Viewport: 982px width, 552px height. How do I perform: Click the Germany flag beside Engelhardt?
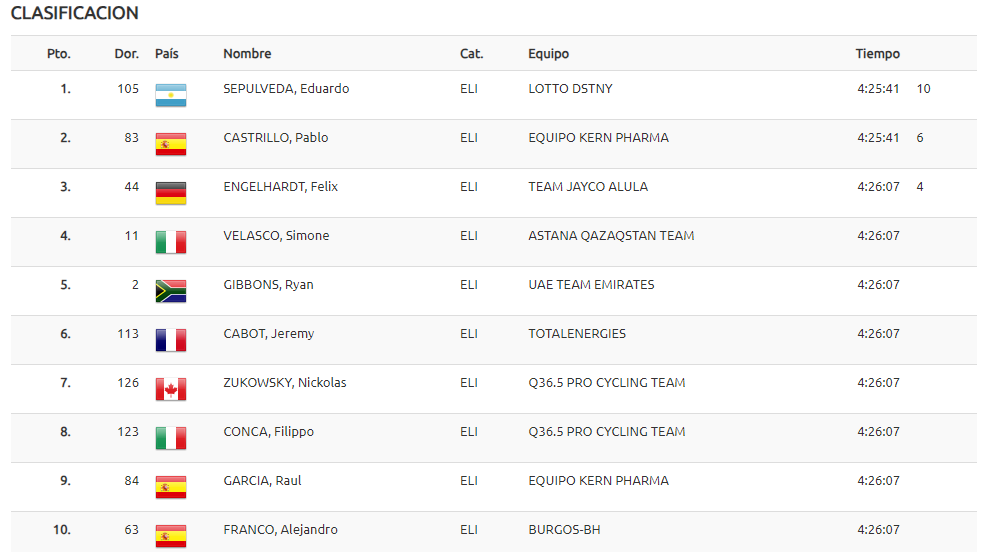point(171,193)
